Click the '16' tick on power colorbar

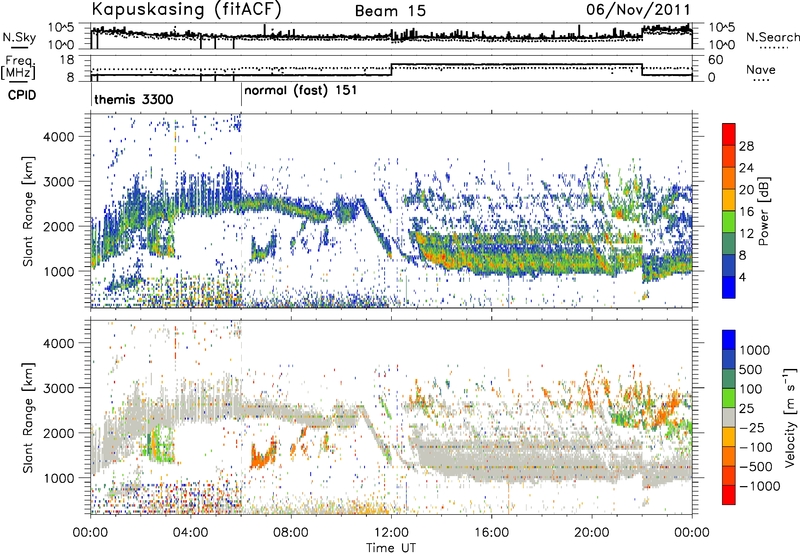[x=746, y=212]
